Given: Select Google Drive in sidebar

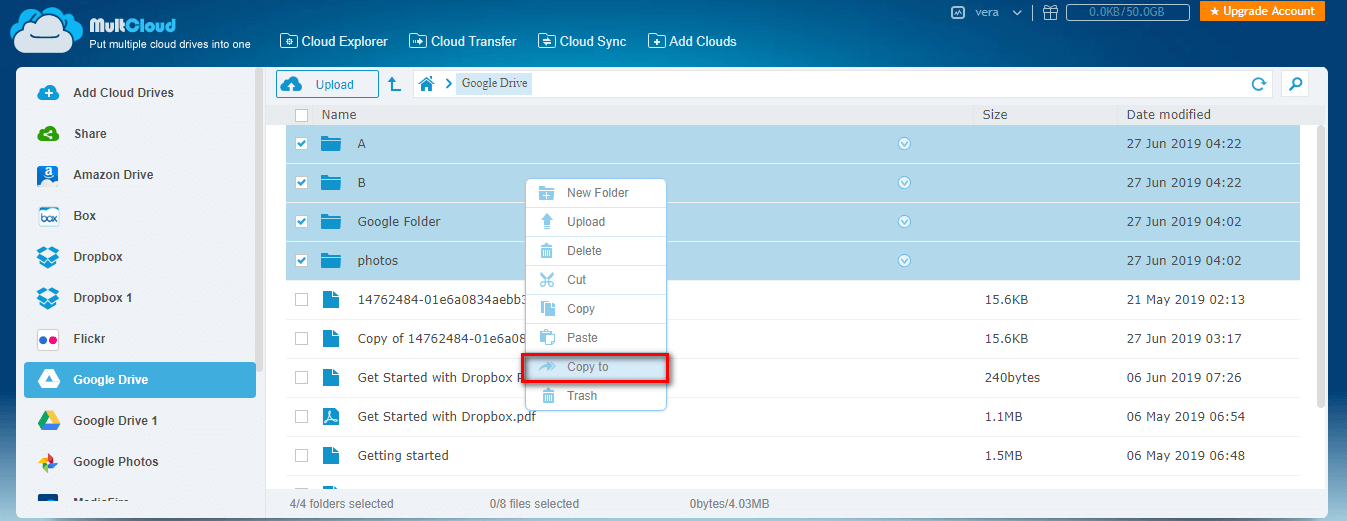Looking at the screenshot, I should pyautogui.click(x=140, y=380).
